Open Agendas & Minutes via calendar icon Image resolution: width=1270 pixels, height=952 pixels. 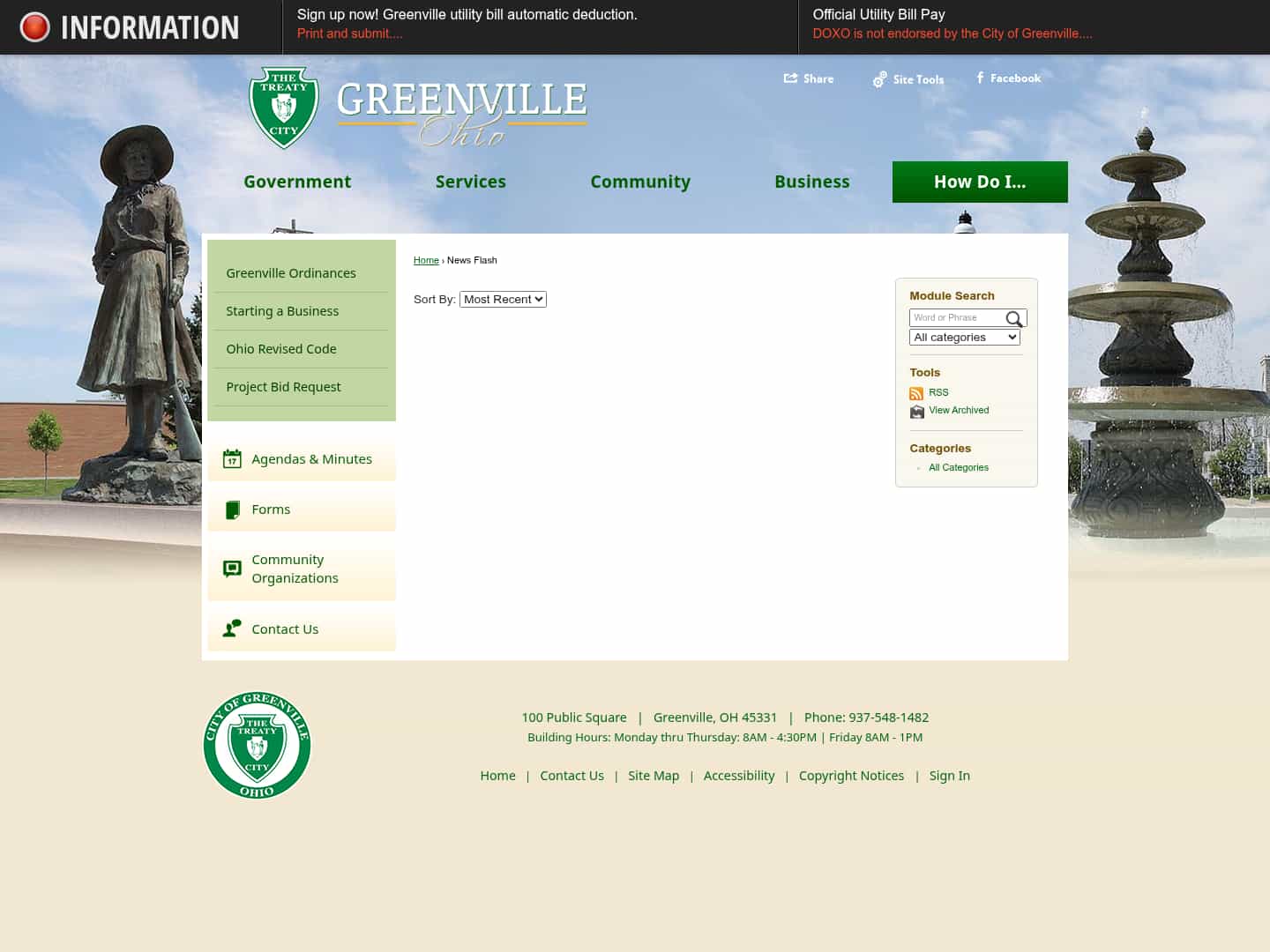click(232, 458)
